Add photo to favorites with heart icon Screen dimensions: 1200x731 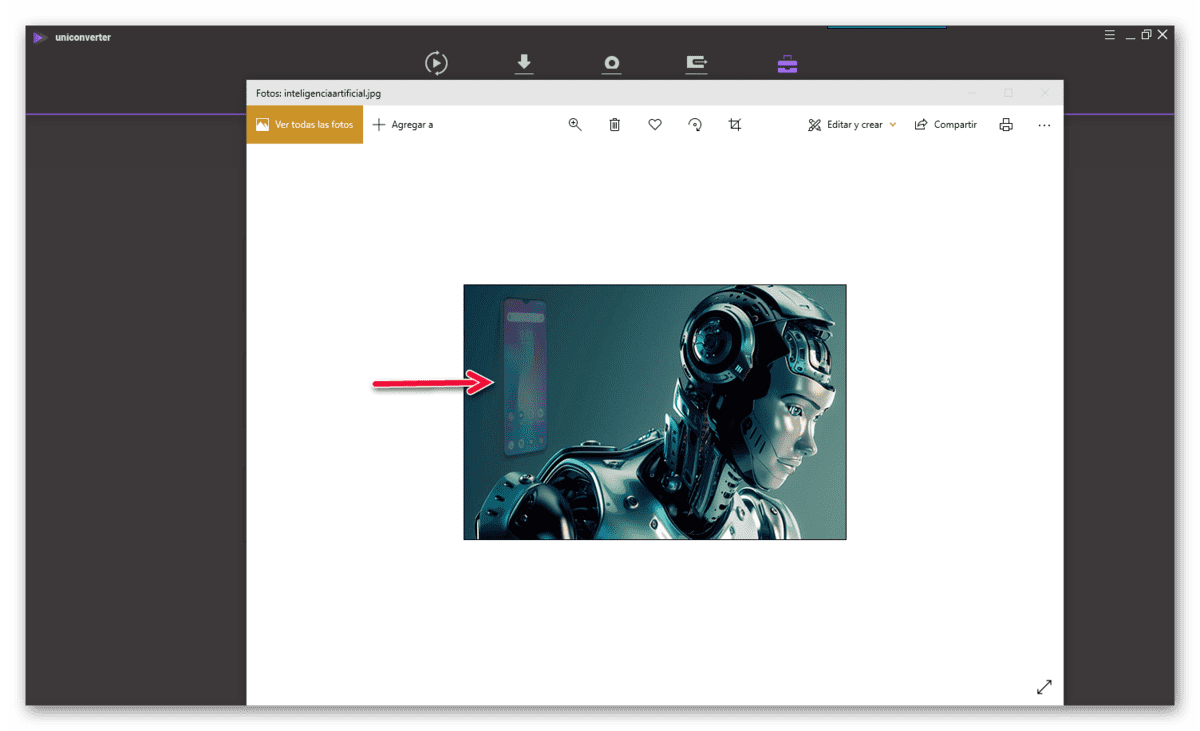[655, 125]
